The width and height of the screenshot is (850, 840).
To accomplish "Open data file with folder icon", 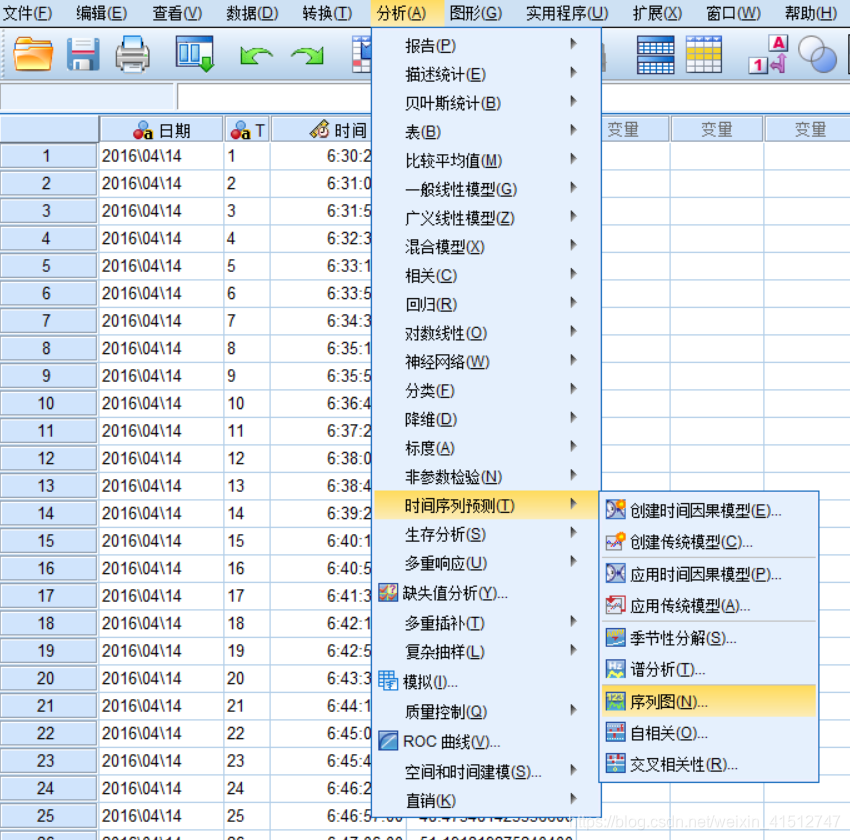I will point(33,54).
